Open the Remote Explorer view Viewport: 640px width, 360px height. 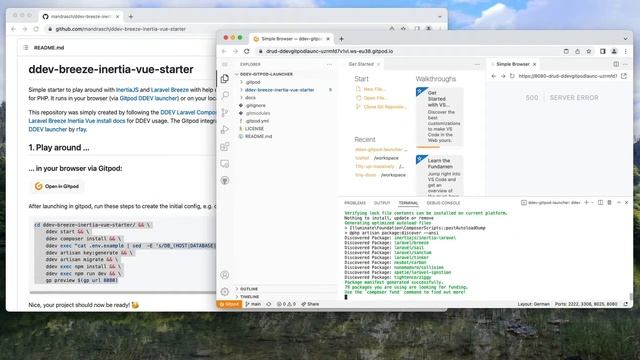point(225,164)
